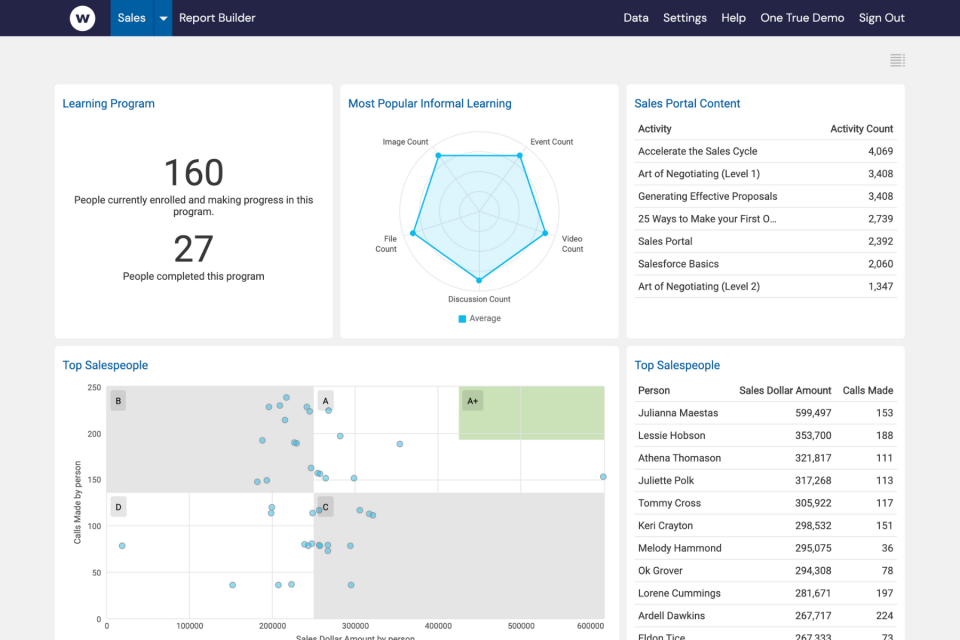Click the A+ quadrant label
The height and width of the screenshot is (640, 960).
pos(472,401)
